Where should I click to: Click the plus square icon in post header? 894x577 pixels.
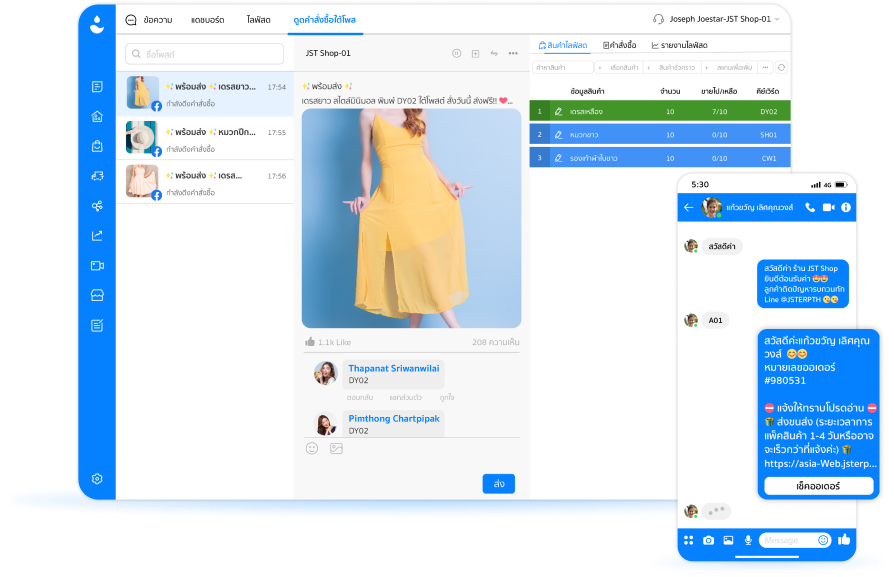tap(475, 54)
